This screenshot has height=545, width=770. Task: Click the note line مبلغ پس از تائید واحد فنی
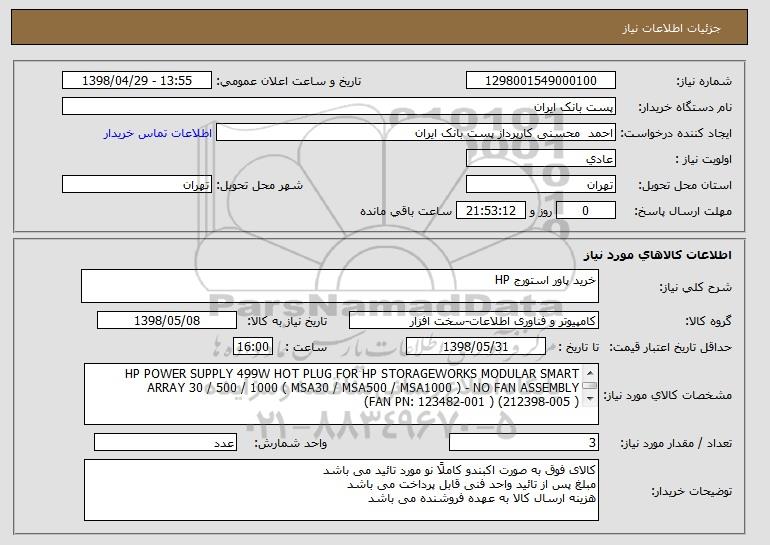point(471,485)
